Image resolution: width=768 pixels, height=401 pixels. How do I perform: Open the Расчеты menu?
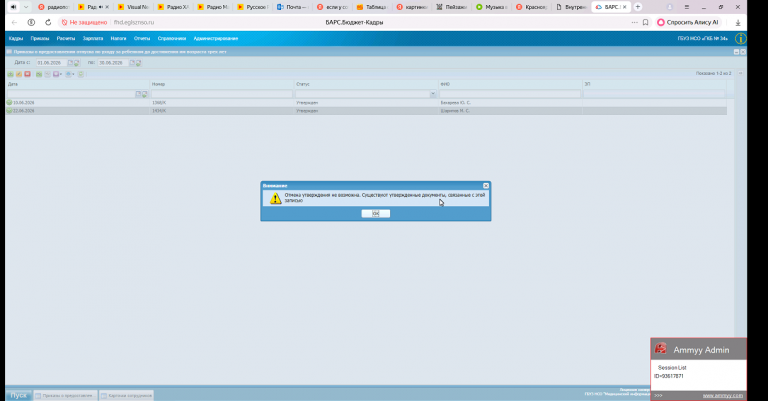(x=66, y=38)
